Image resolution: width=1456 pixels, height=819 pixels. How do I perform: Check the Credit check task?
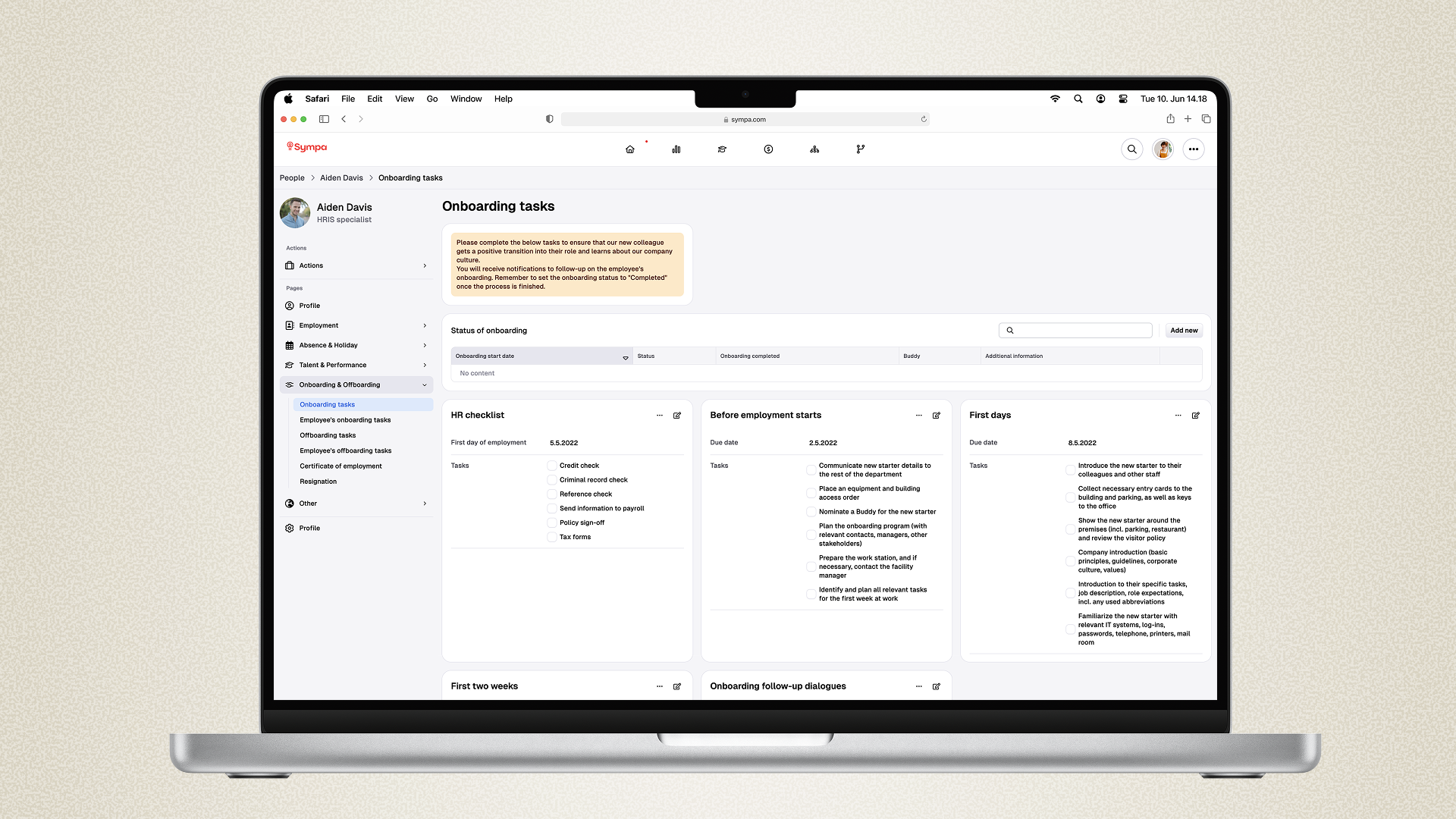(552, 466)
